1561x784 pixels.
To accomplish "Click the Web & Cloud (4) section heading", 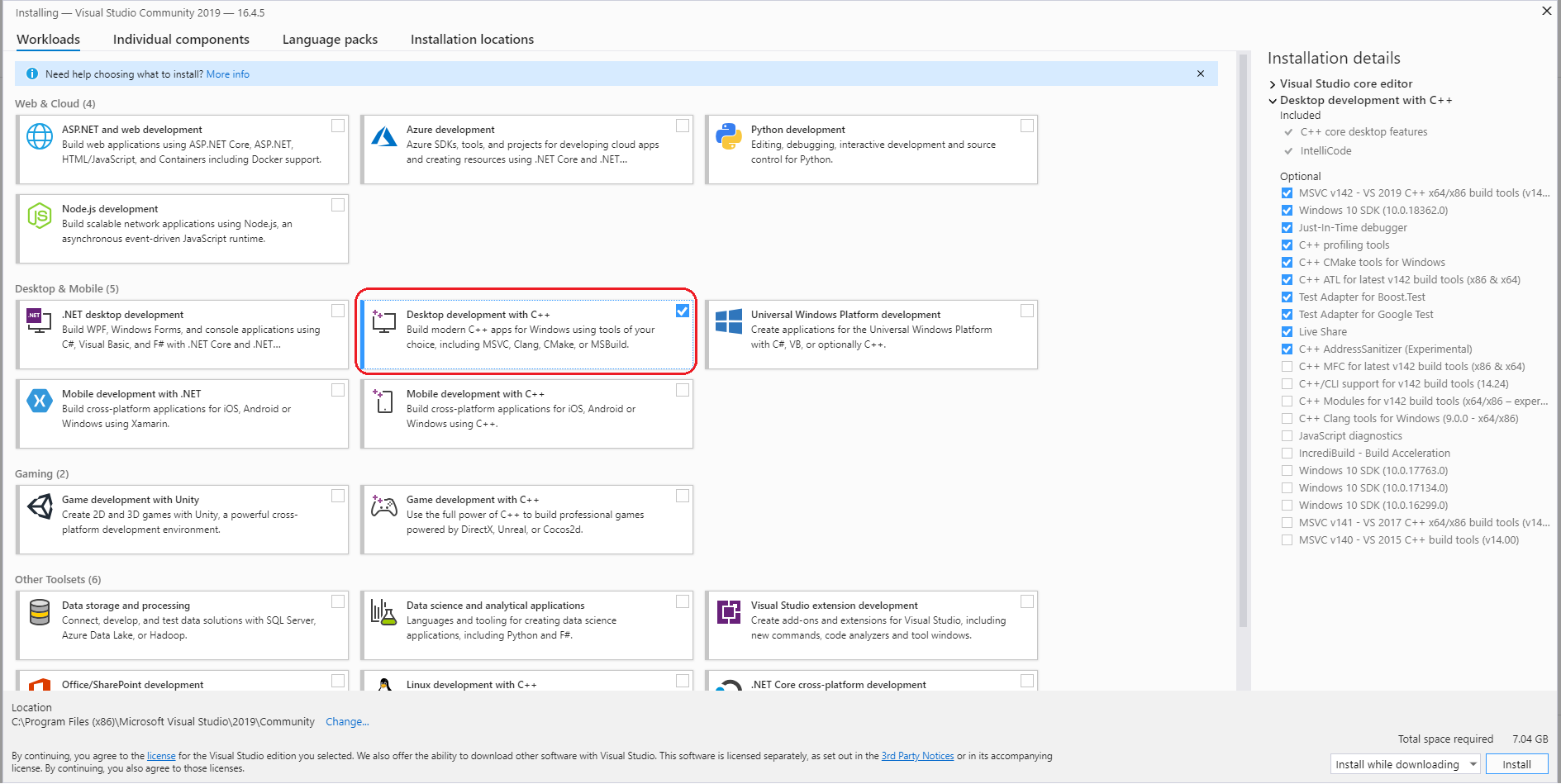I will pyautogui.click(x=55, y=104).
